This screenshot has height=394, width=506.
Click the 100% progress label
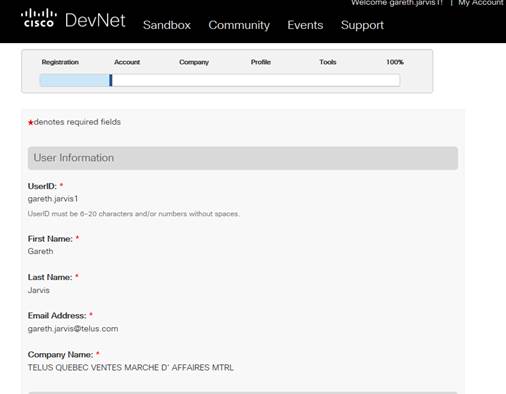[395, 62]
